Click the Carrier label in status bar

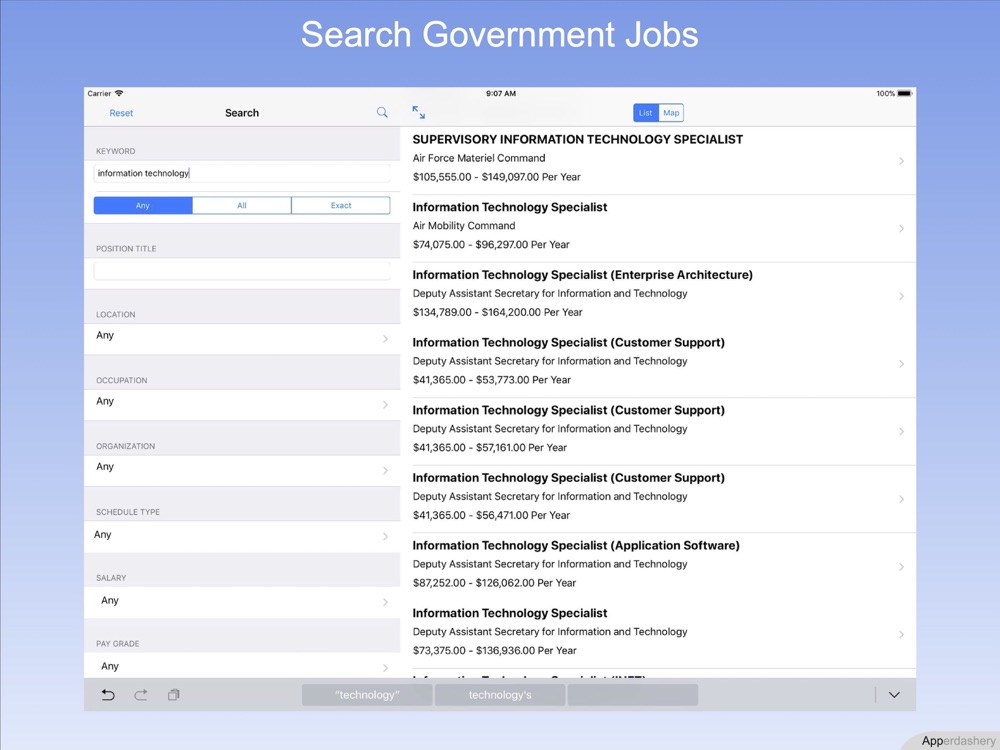[99, 94]
